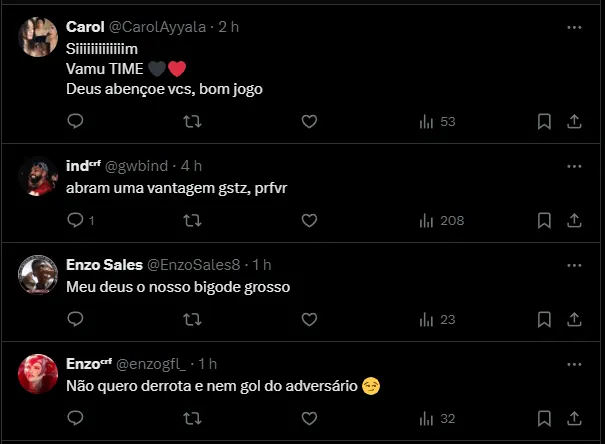This screenshot has height=444, width=605.
Task: Open ind's profile avatar picture
Action: coord(38,176)
